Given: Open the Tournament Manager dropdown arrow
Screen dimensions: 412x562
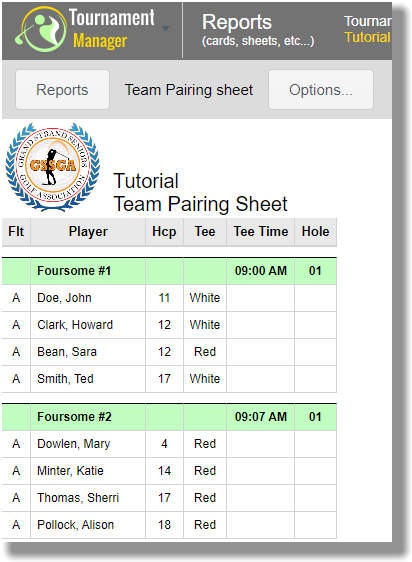Looking at the screenshot, I should pos(166,29).
